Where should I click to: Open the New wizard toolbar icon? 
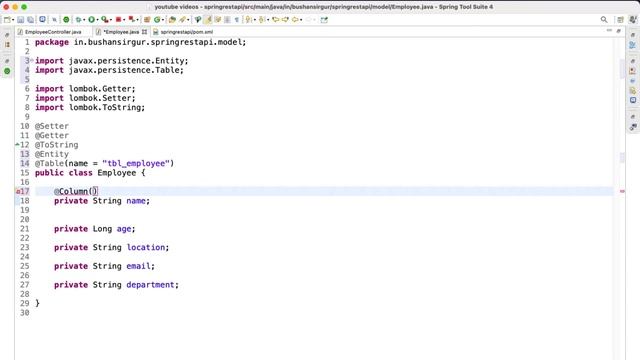click(7, 20)
